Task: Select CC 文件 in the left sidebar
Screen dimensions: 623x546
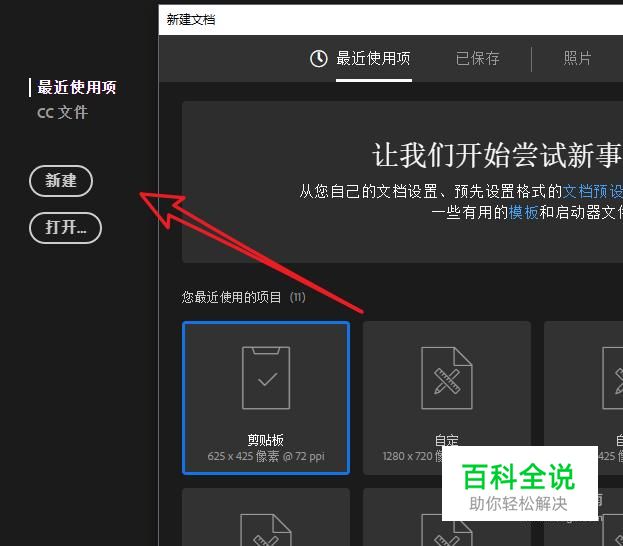Action: click(62, 112)
